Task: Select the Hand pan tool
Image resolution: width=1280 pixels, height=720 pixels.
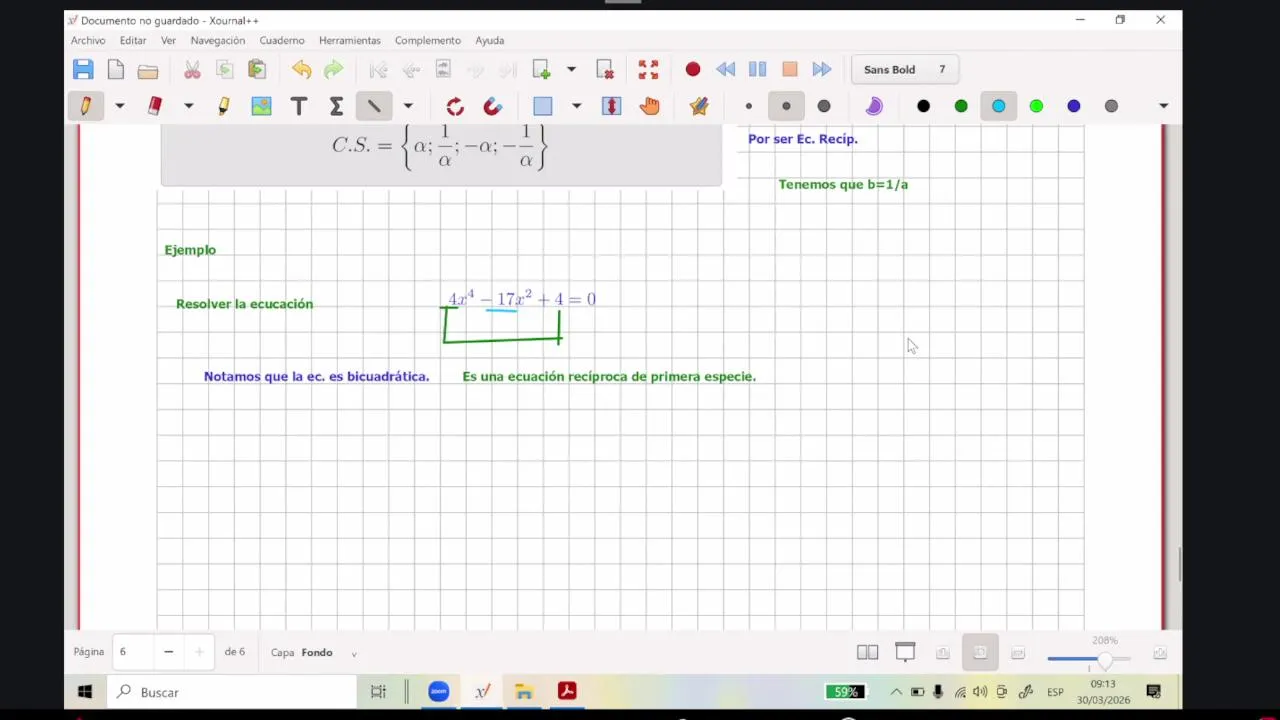Action: point(649,106)
